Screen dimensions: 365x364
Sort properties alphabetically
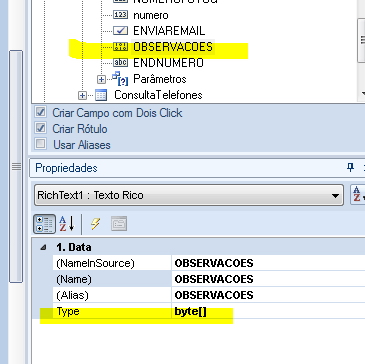coord(67,224)
